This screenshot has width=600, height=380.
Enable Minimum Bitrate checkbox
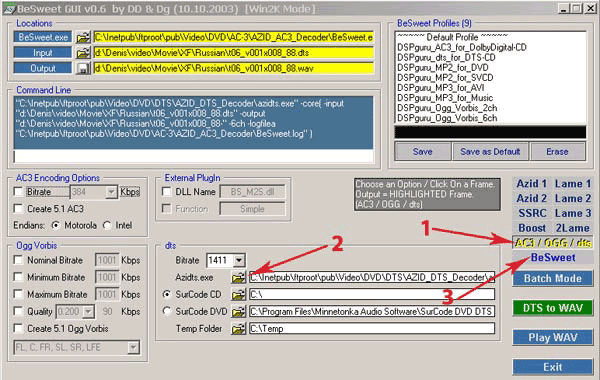tap(18, 277)
